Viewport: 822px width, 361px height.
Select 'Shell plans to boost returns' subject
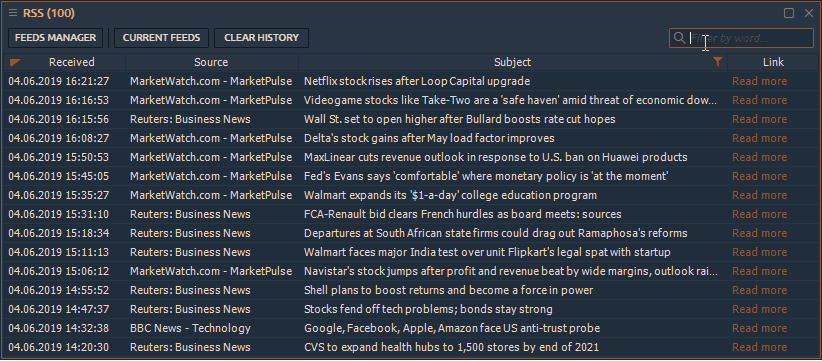[449, 290]
